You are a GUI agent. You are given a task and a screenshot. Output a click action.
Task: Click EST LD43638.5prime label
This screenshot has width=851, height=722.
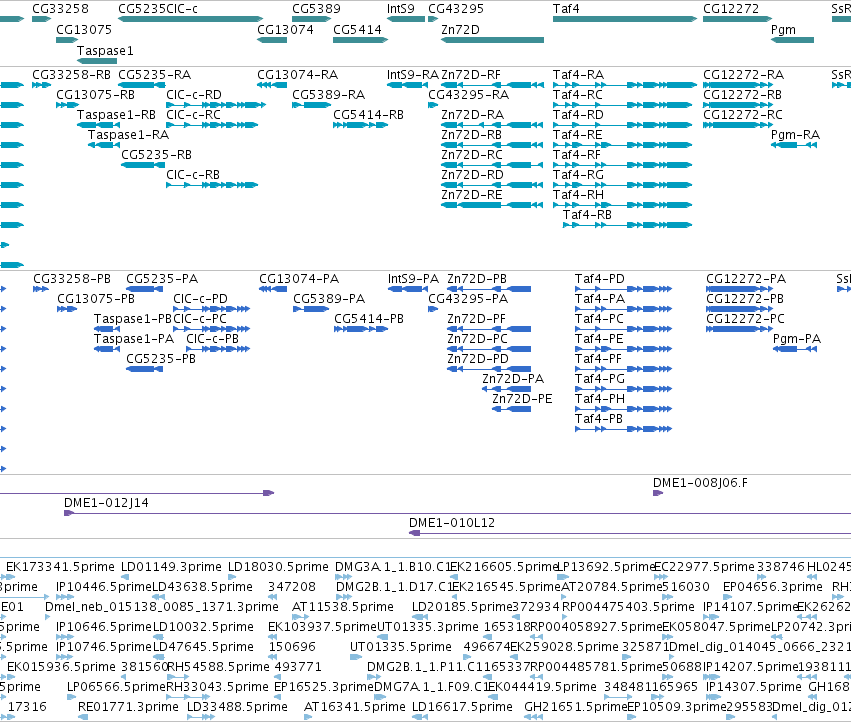(202, 587)
